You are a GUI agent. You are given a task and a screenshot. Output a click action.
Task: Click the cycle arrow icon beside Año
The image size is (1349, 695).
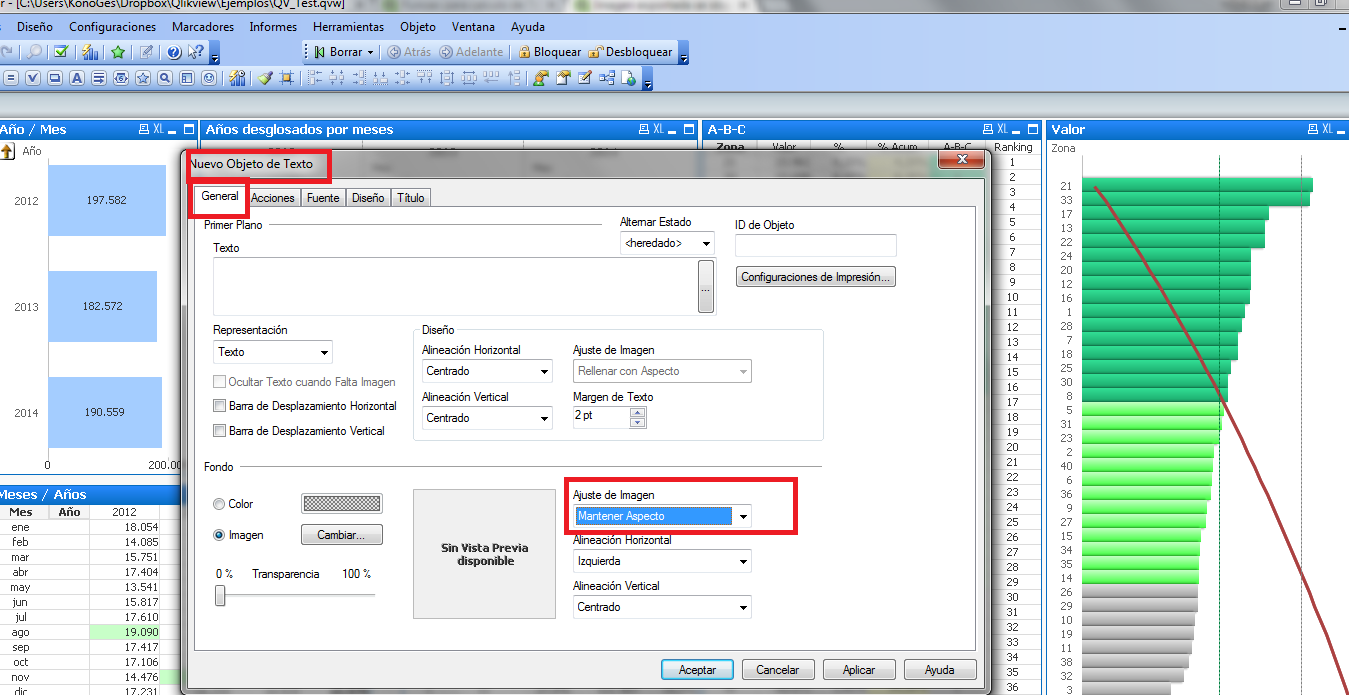coord(7,151)
